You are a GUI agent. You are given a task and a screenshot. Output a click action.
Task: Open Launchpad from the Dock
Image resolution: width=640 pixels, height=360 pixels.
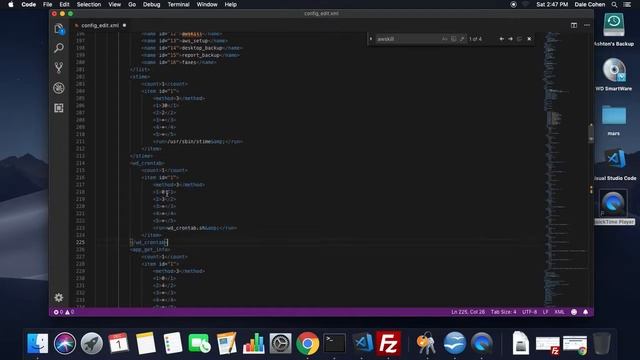point(91,343)
